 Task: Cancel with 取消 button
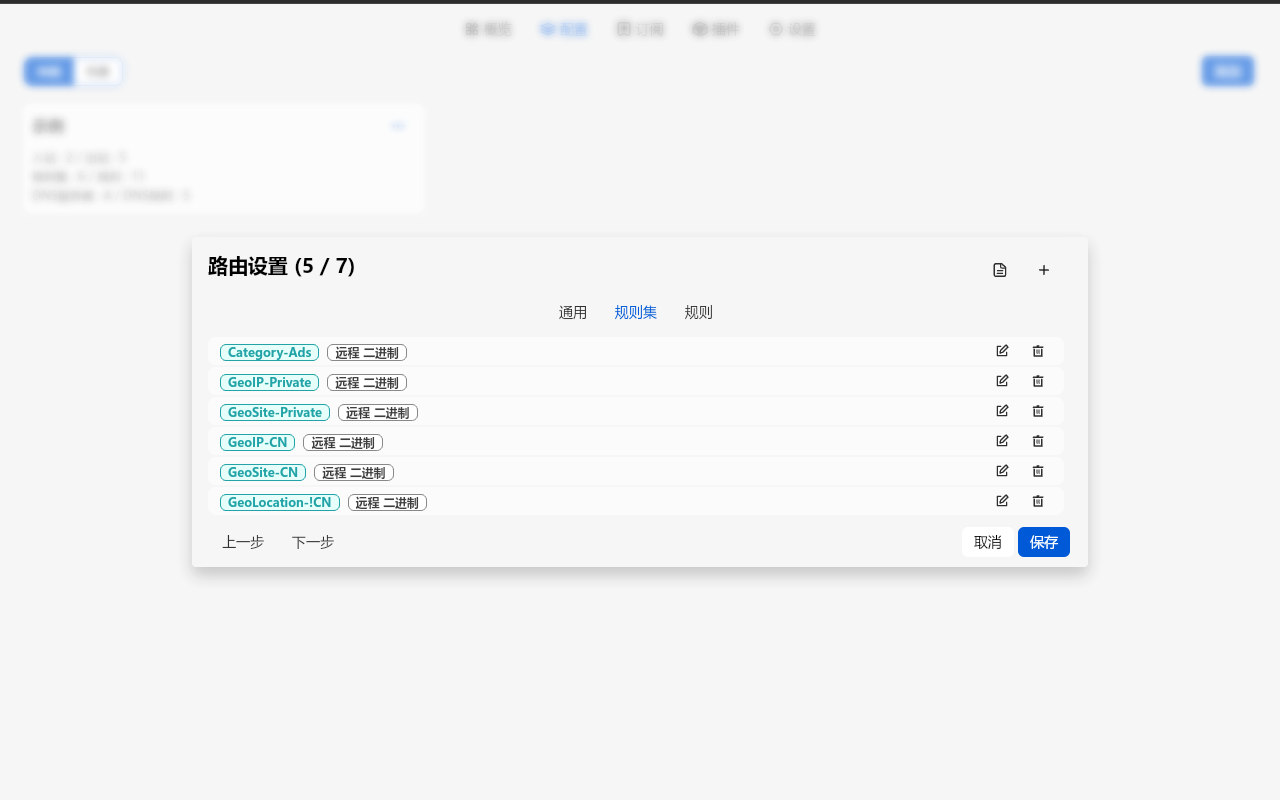point(988,542)
